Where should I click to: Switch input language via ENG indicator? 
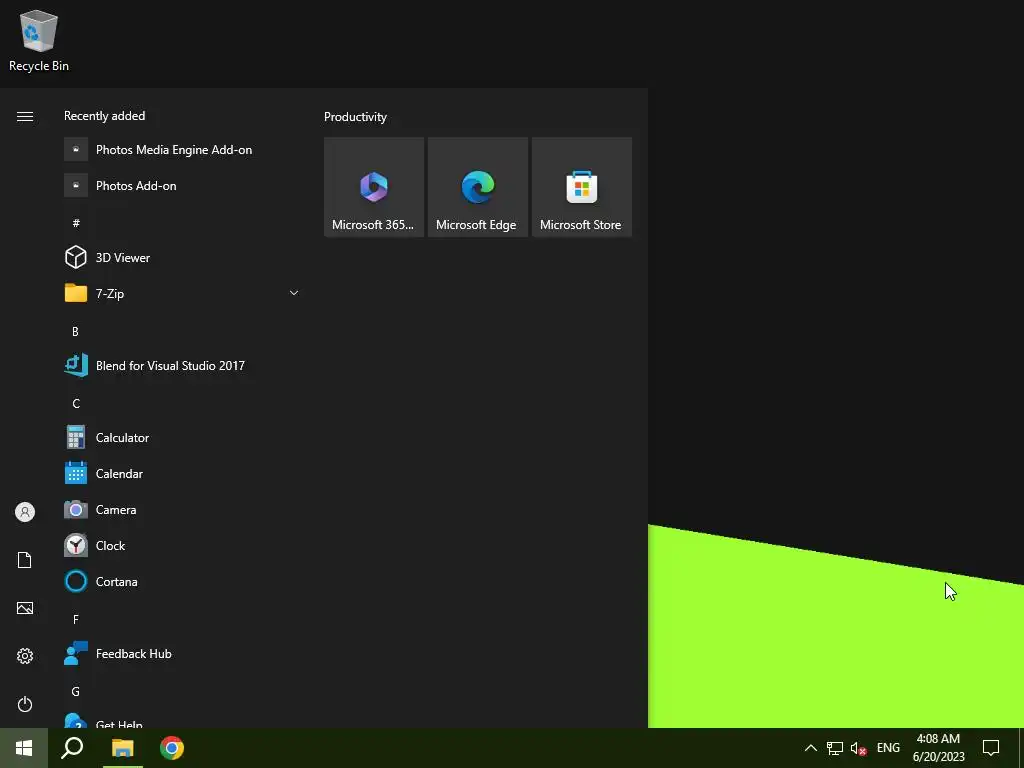[x=888, y=748]
